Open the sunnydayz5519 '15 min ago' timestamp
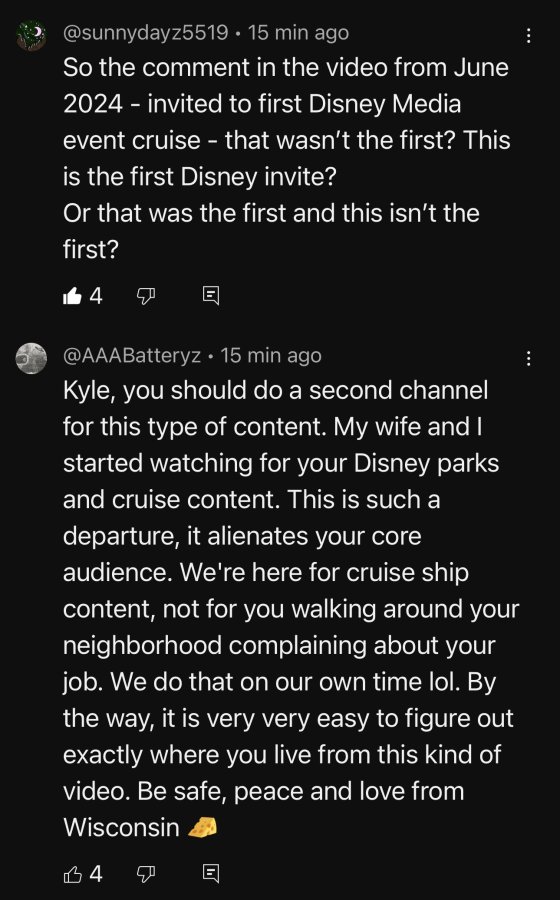Screen dimensions: 560x900 [x=298, y=33]
